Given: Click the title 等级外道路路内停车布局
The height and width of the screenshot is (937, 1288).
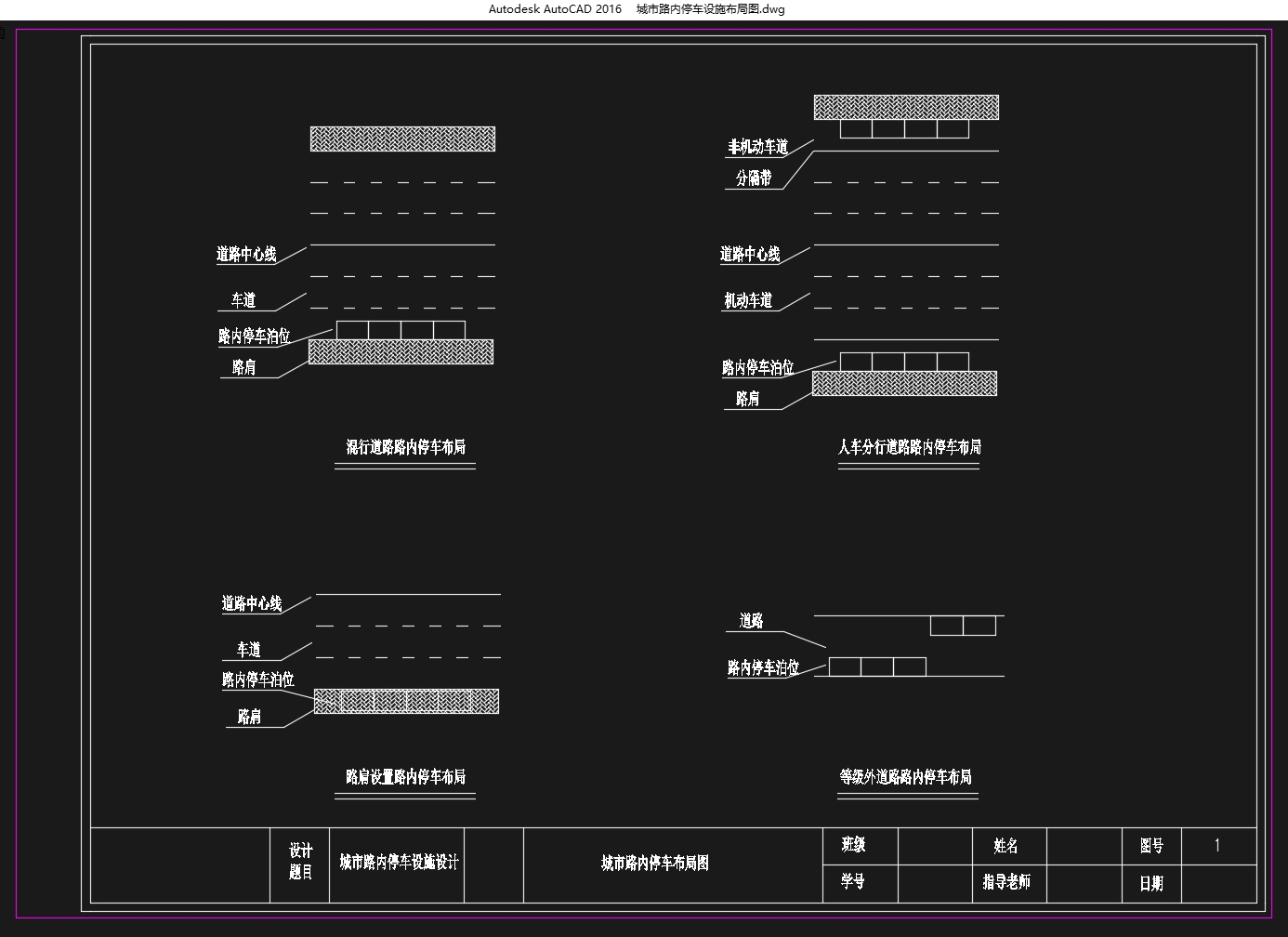Looking at the screenshot, I should (906, 776).
